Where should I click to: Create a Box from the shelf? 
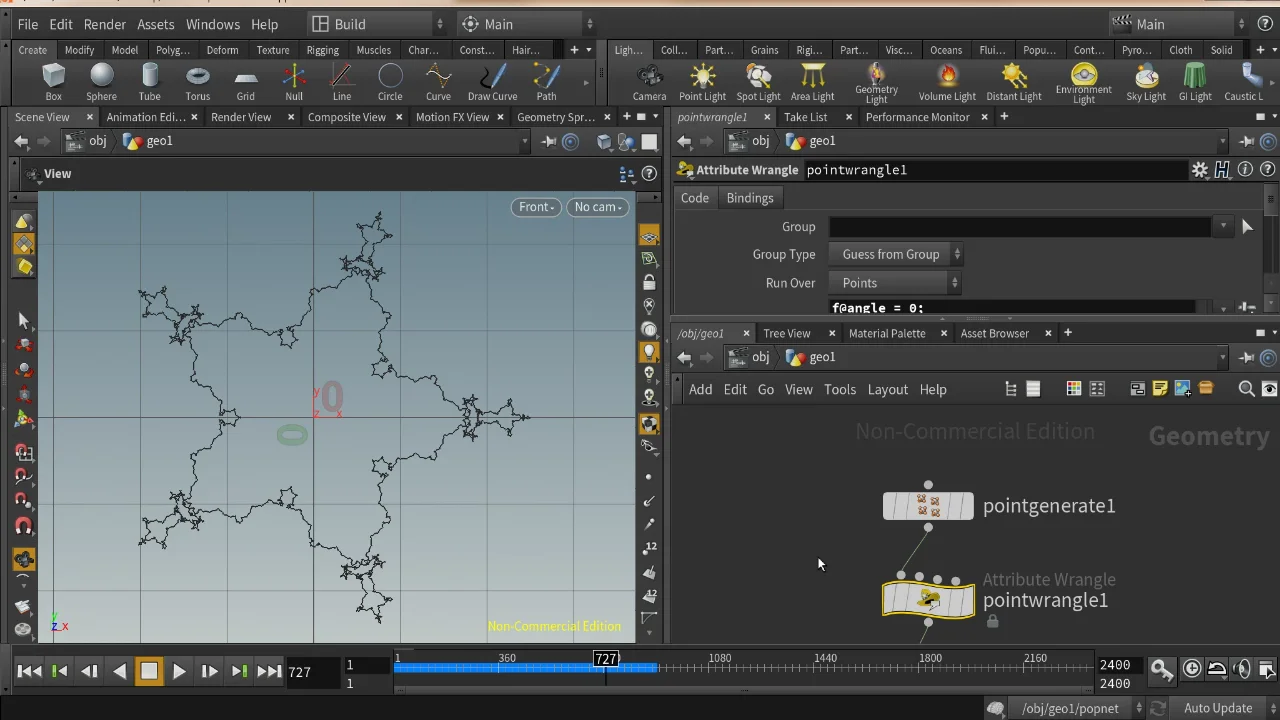pyautogui.click(x=53, y=82)
